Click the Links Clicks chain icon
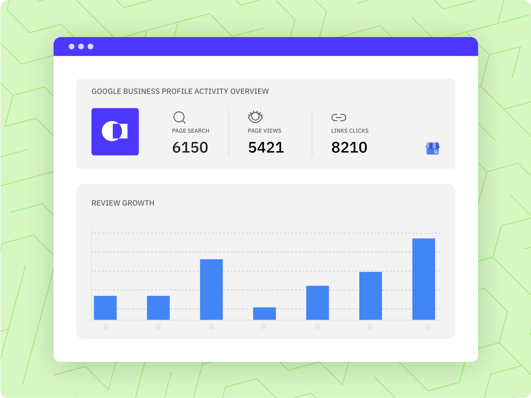This screenshot has width=531, height=398. 338,118
